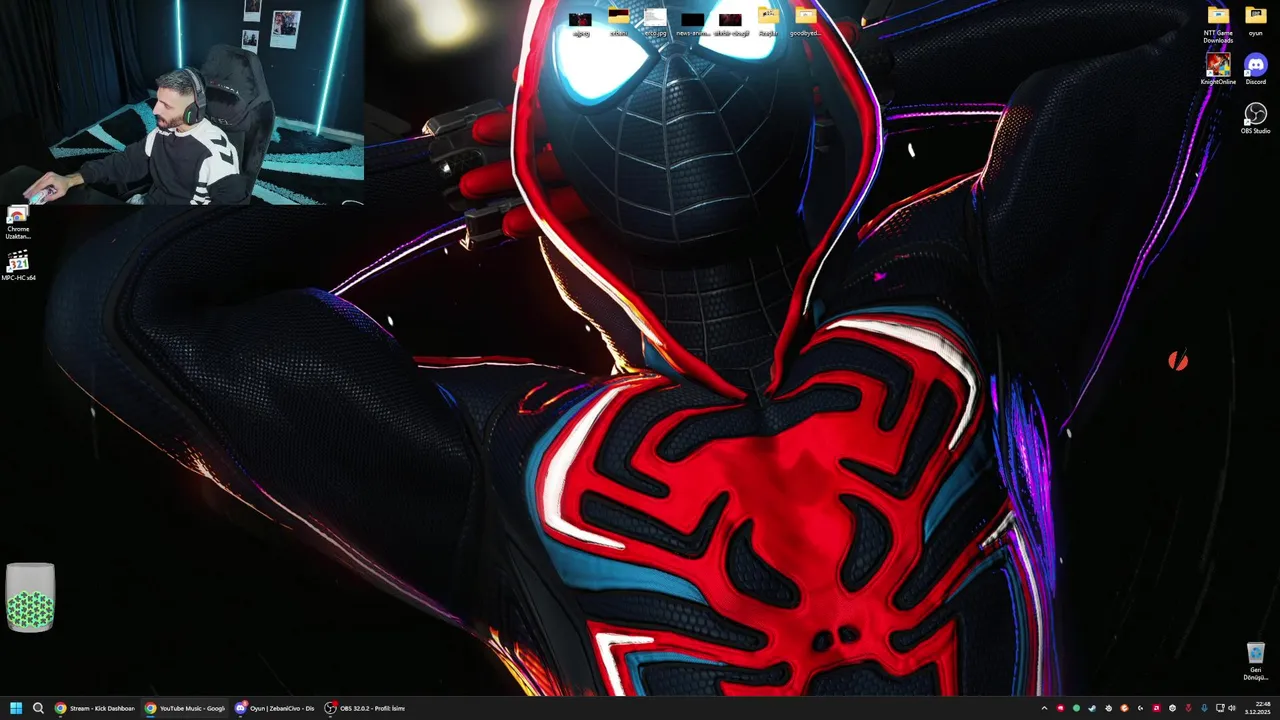Select the goodbyed desktop folder
This screenshot has height=720, width=1280.
pos(805,22)
